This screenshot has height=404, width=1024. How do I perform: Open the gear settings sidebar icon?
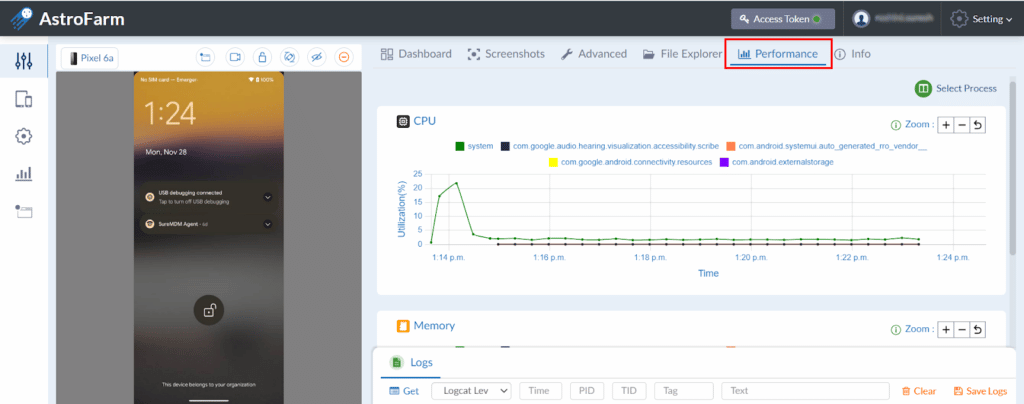(x=24, y=136)
